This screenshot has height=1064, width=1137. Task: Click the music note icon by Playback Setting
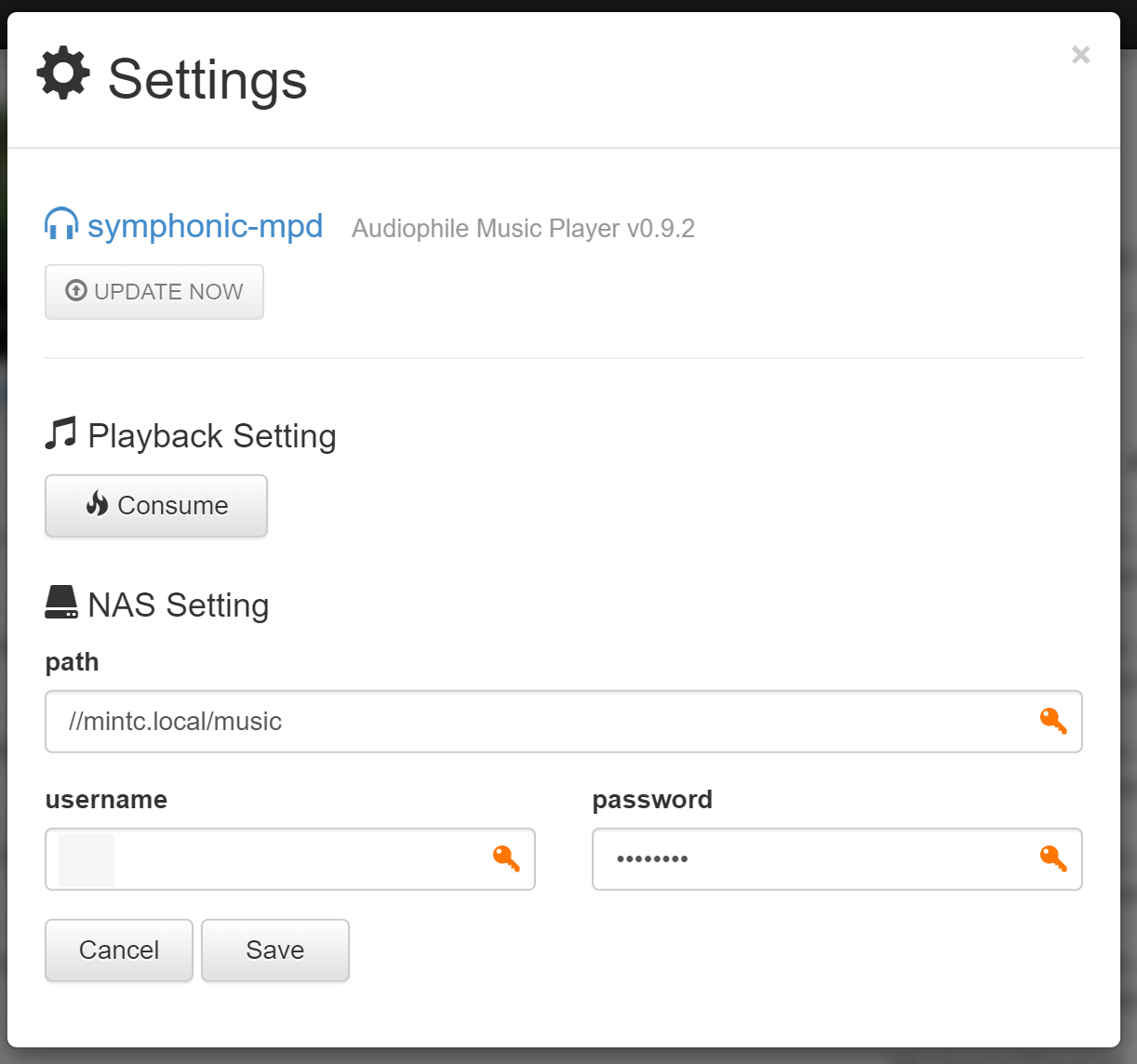[x=61, y=433]
